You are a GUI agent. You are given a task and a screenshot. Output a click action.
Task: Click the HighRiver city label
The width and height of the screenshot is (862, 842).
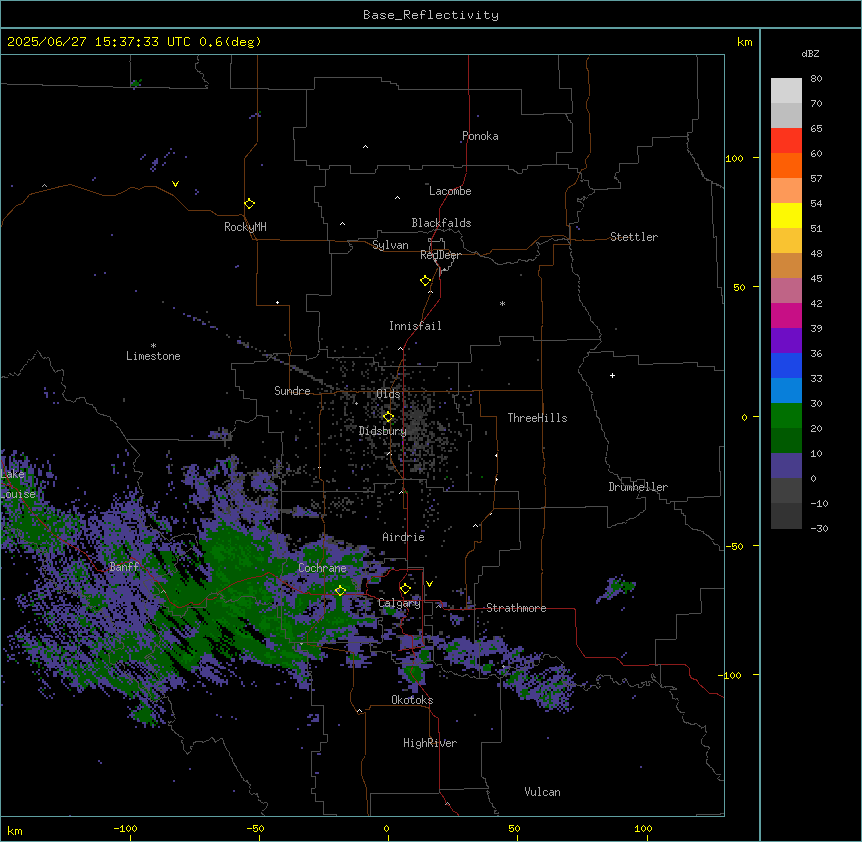pos(430,743)
